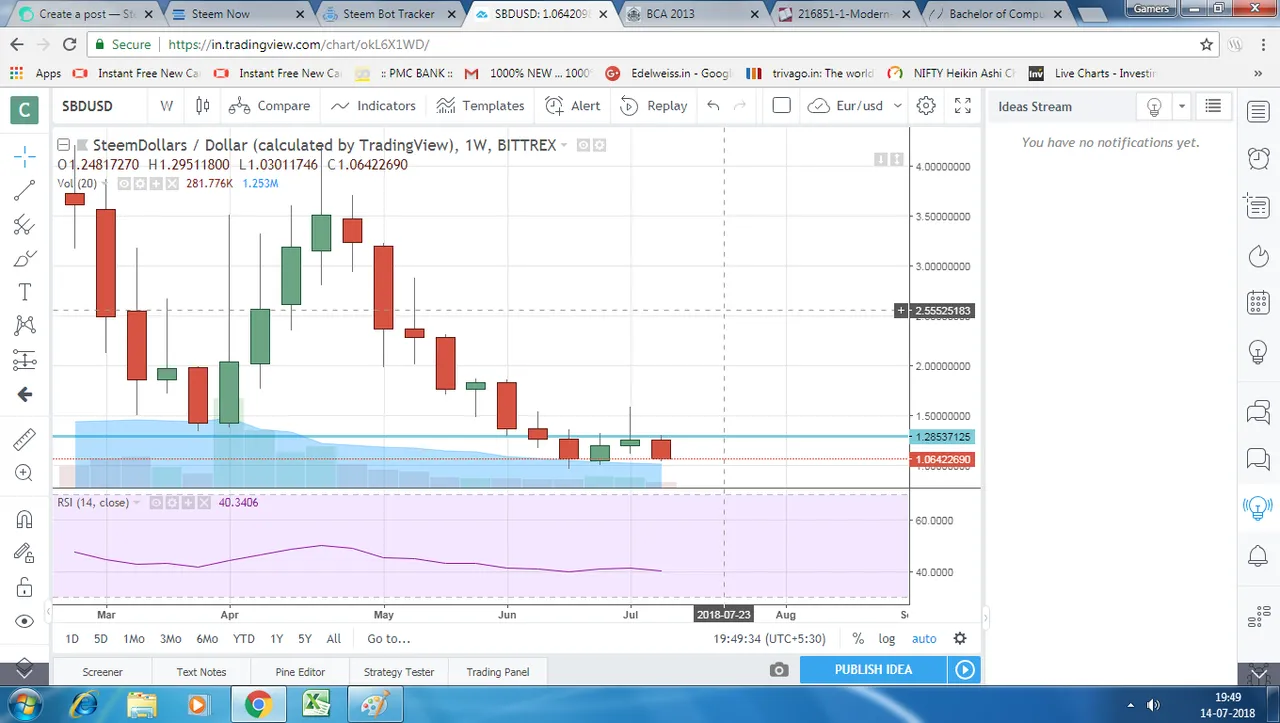1280x723 pixels.
Task: Open the chart layout selector square
Action: [x=782, y=106]
